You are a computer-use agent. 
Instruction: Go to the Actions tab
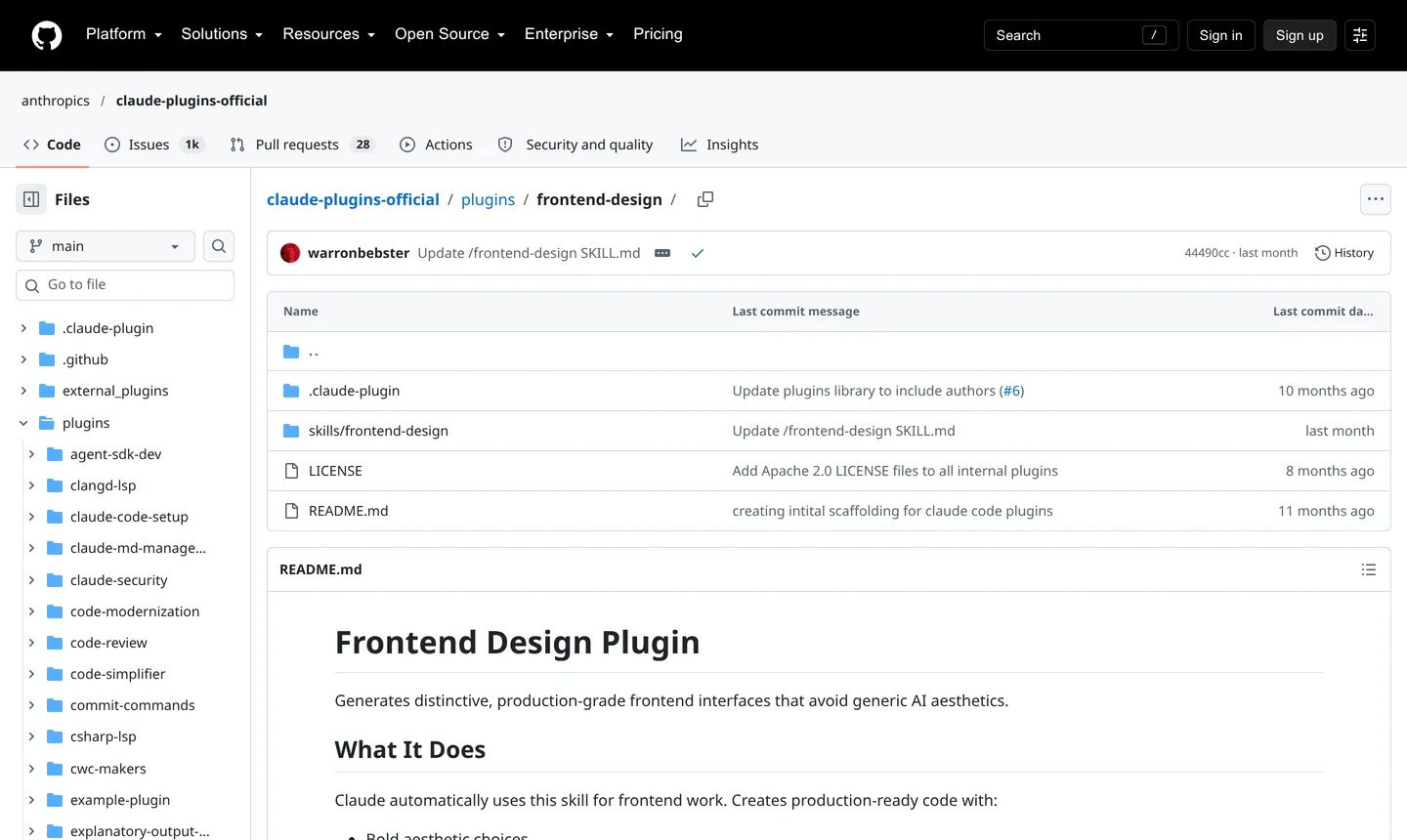tap(436, 145)
